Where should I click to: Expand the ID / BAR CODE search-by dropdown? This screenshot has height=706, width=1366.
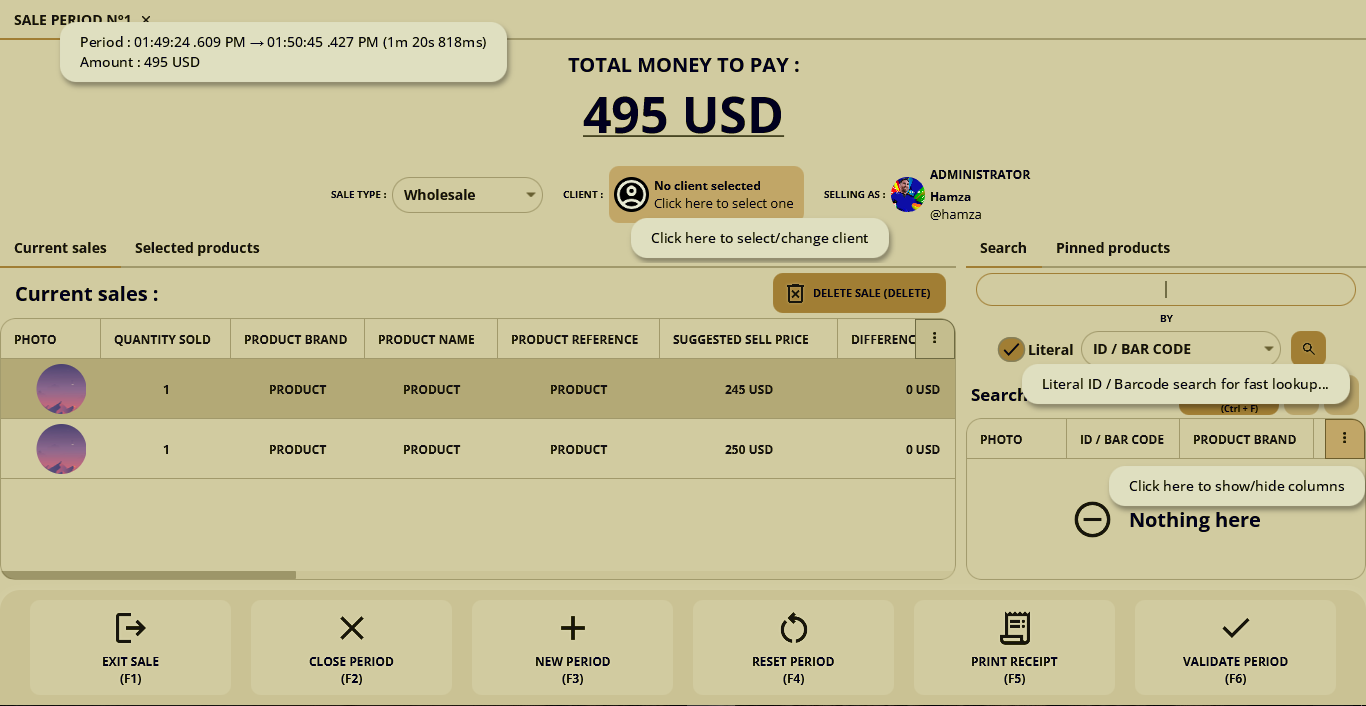pos(1180,349)
